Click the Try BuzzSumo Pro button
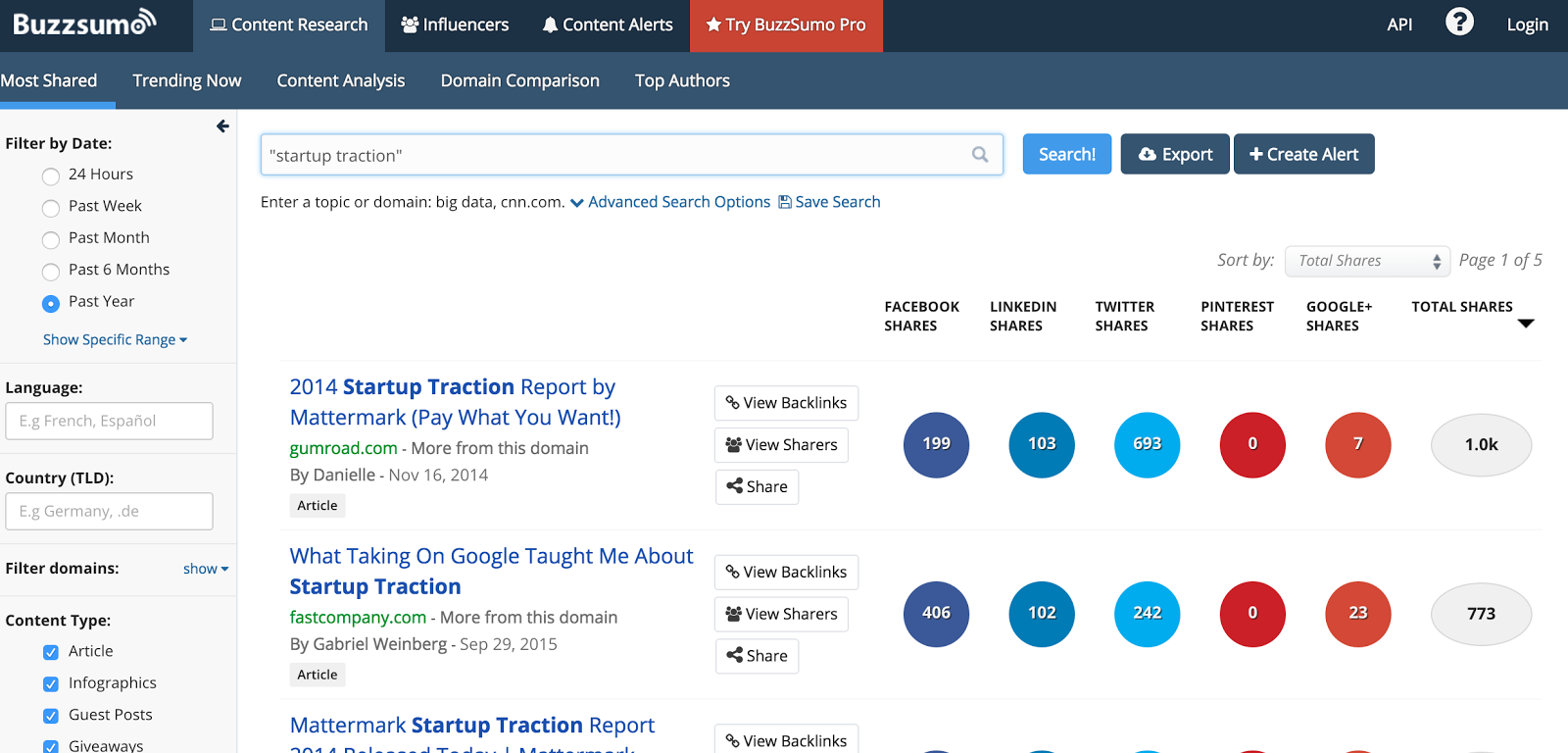The width and height of the screenshot is (1568, 753). pos(786,25)
